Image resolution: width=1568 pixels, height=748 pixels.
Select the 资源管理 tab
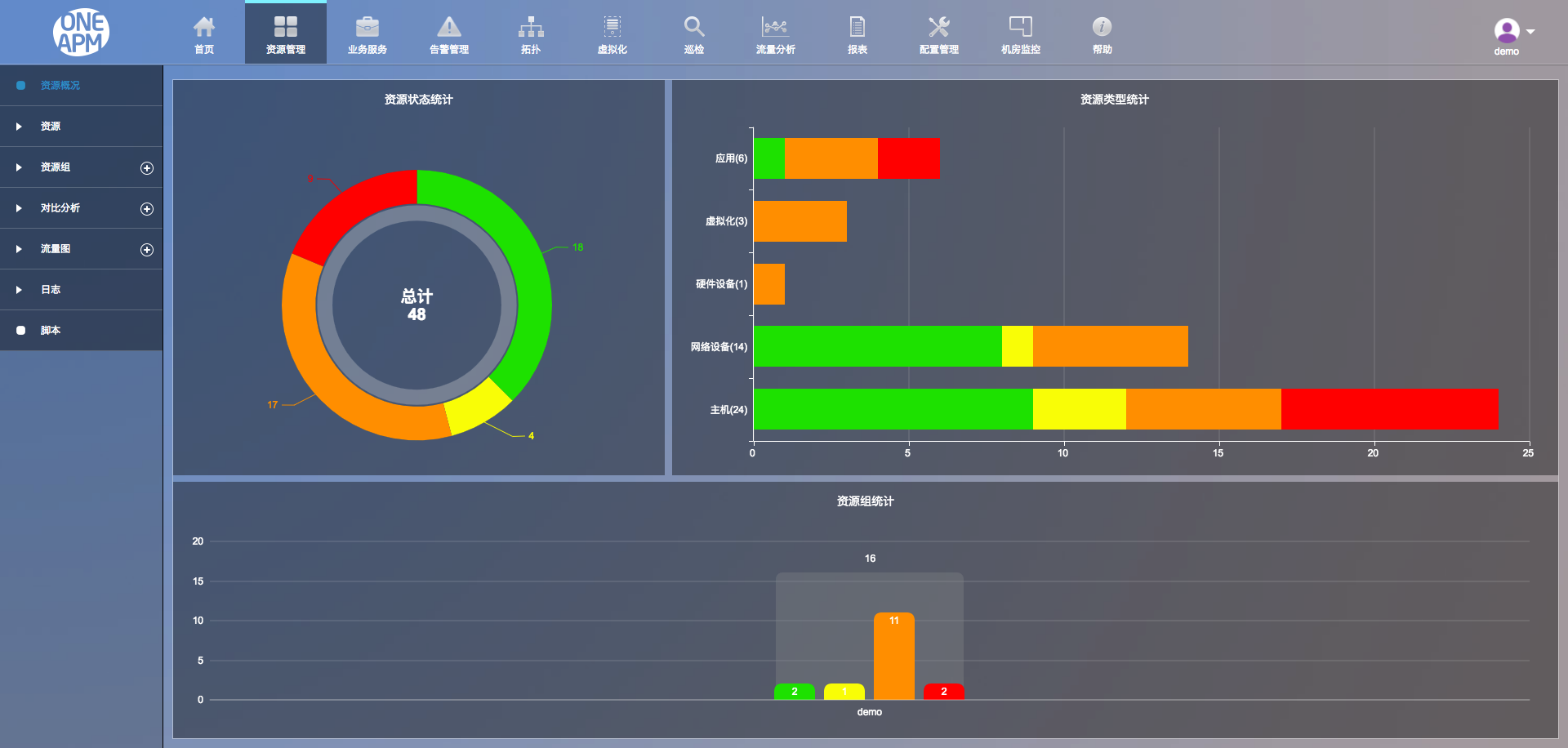coord(286,33)
